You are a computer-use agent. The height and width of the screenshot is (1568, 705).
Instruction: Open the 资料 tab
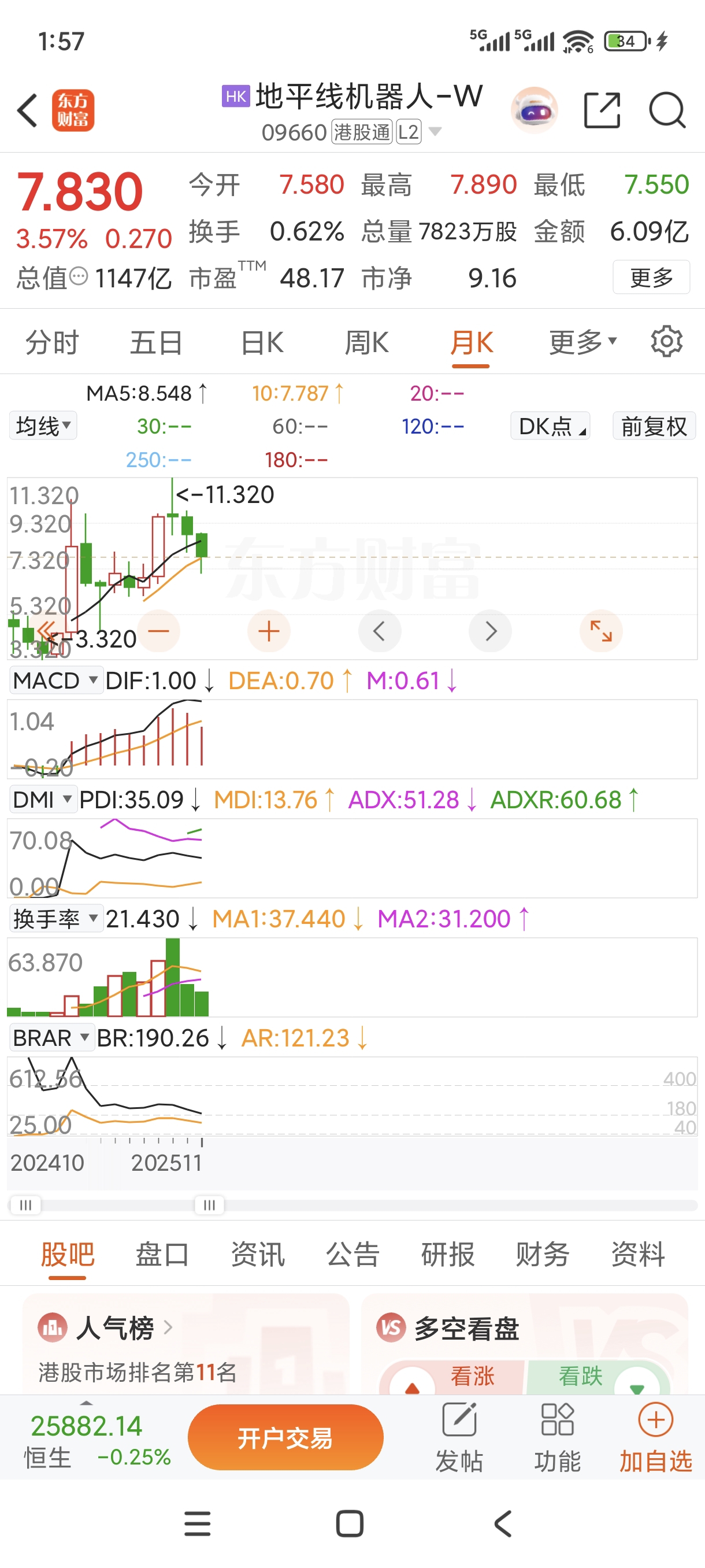pos(638,1255)
